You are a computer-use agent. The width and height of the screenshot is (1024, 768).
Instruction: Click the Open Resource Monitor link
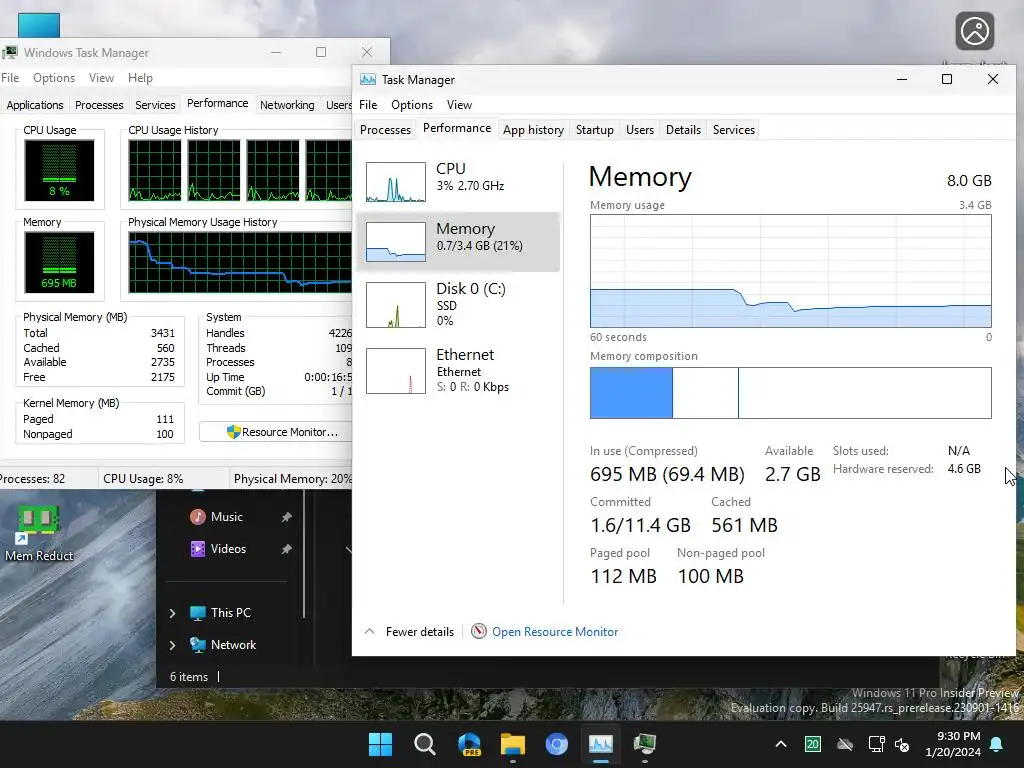click(555, 632)
